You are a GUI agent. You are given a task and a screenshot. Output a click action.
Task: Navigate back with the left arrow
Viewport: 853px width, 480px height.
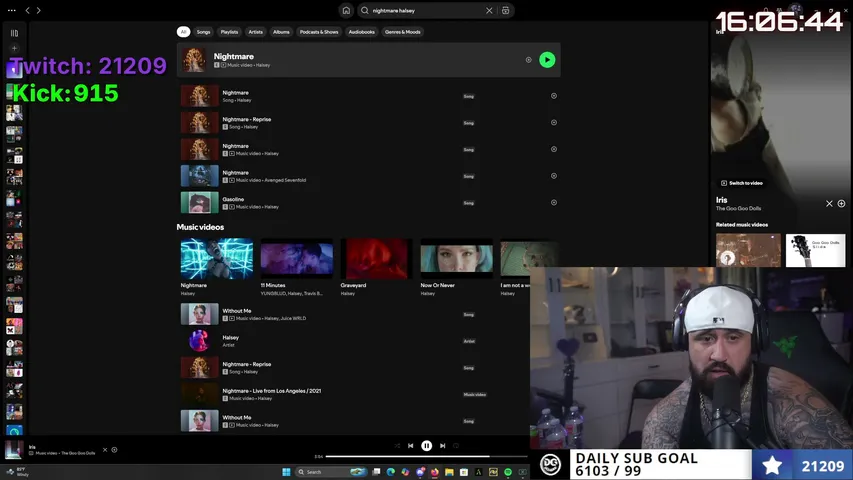(27, 10)
